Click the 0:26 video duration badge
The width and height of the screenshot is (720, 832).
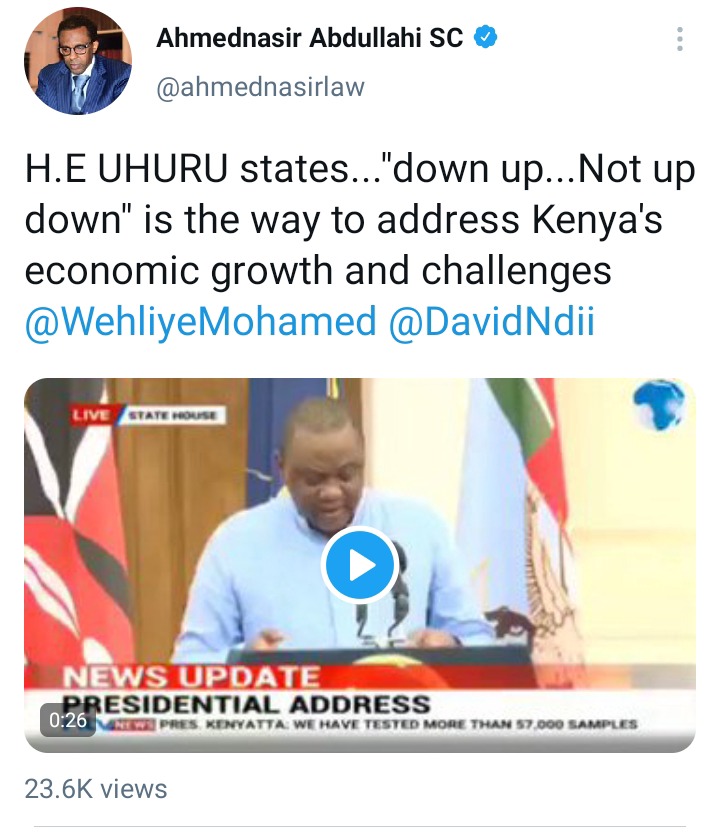point(68,720)
